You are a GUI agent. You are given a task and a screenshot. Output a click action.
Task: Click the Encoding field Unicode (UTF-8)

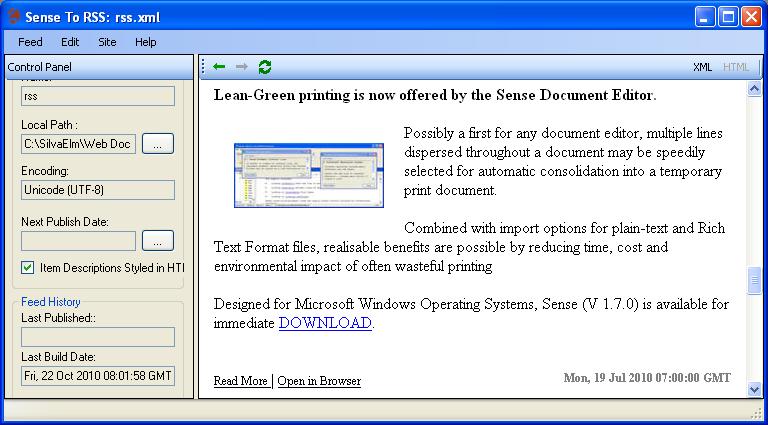coord(98,190)
